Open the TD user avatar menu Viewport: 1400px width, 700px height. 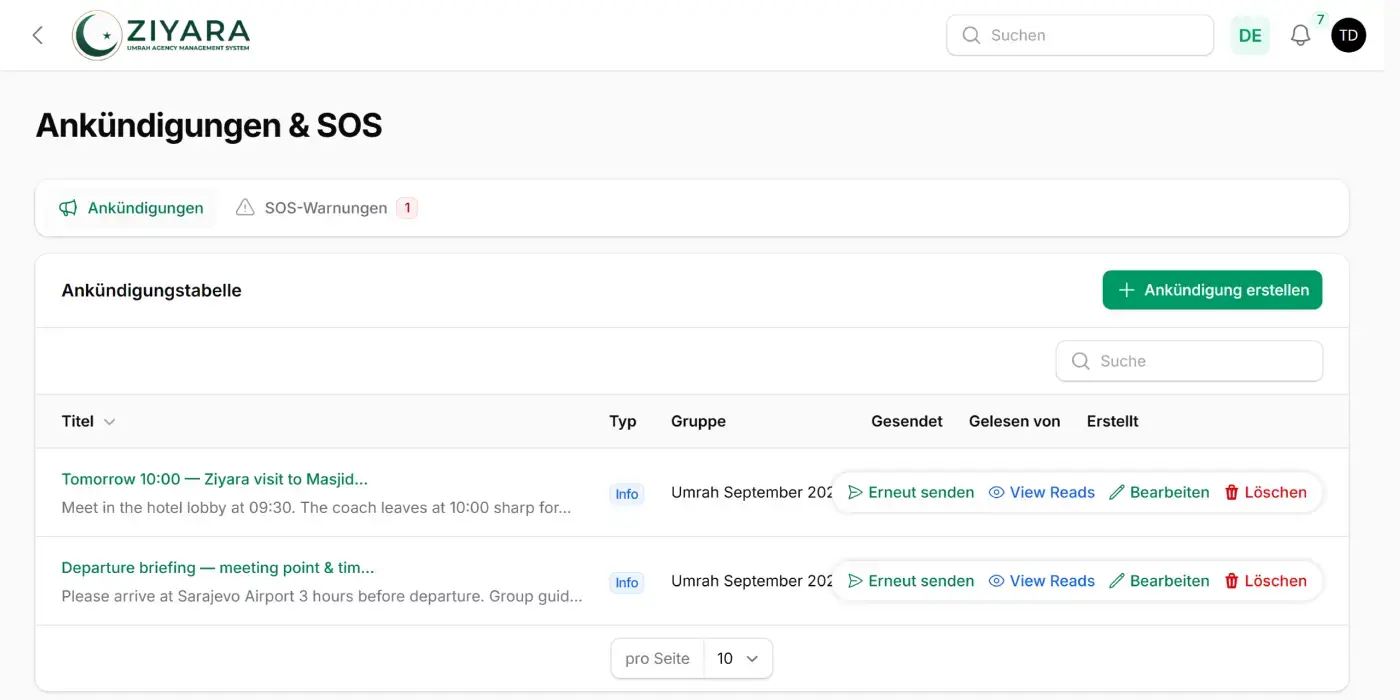(1348, 35)
